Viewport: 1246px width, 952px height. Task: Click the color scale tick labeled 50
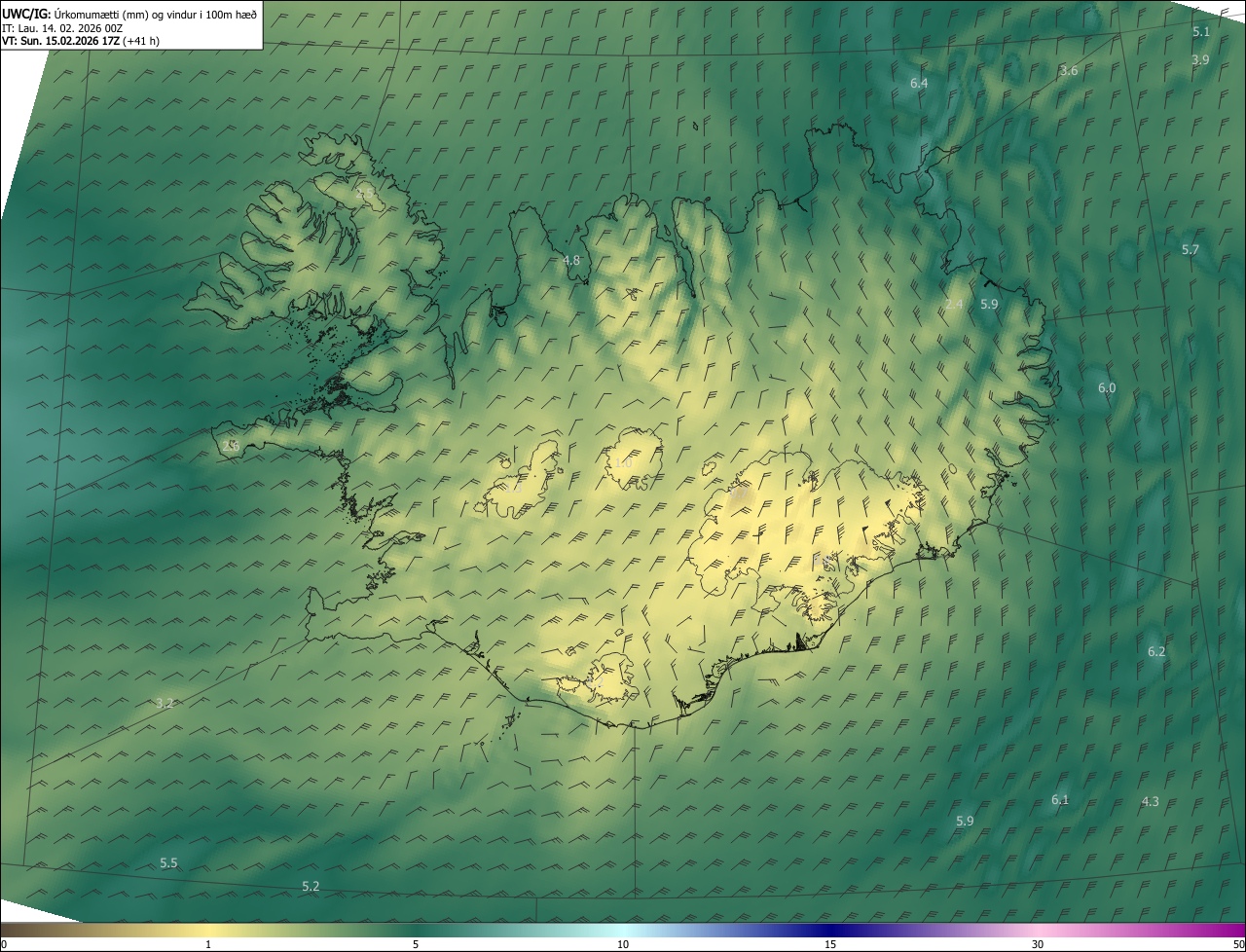pyautogui.click(x=1239, y=945)
